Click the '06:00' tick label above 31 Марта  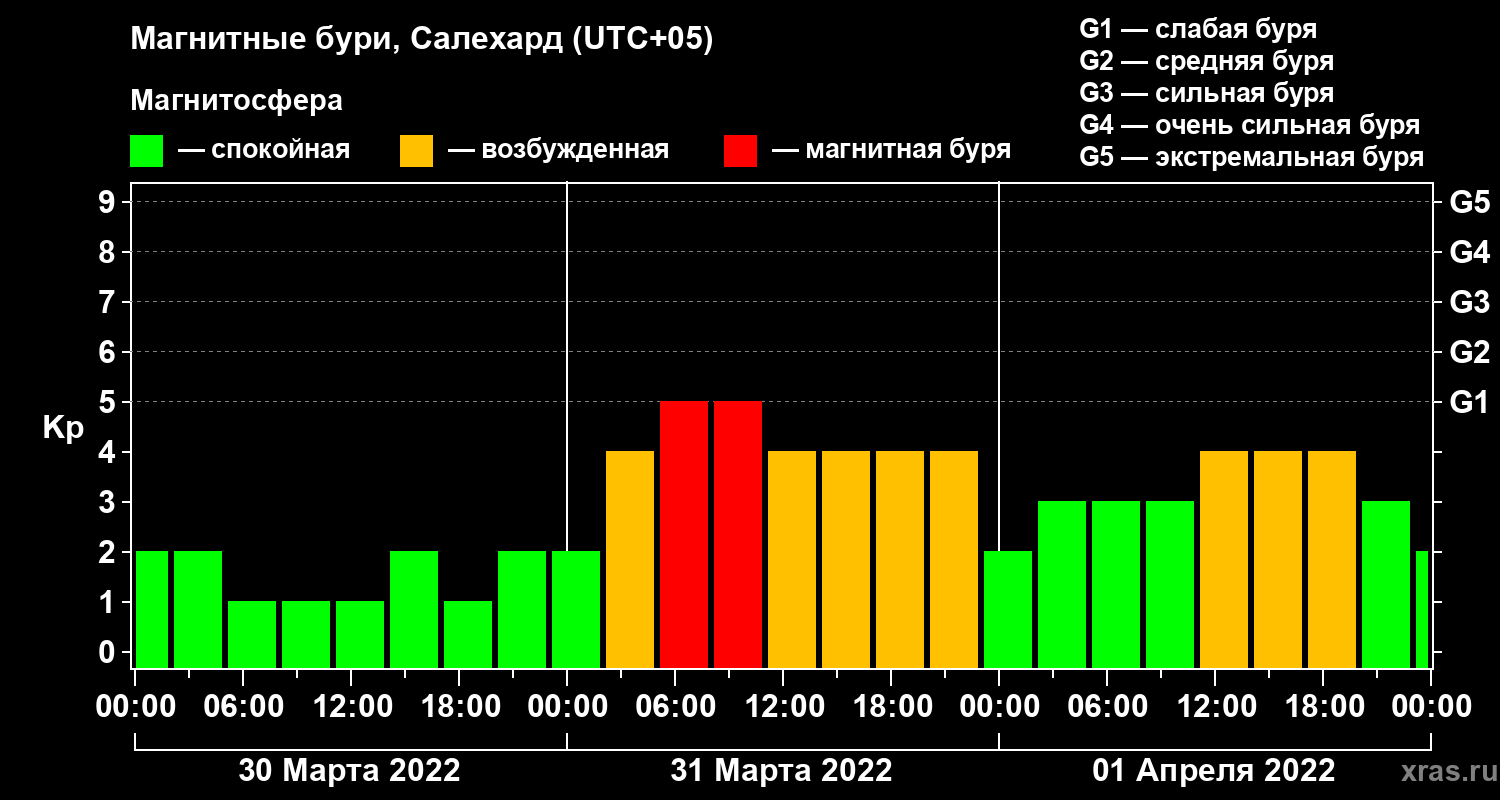click(x=675, y=707)
